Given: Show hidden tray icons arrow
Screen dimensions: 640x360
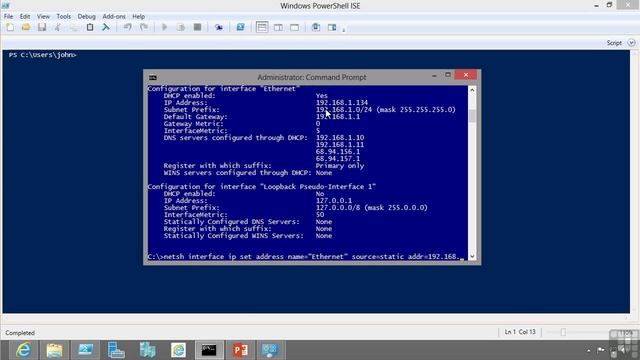Looking at the screenshot, I should click(588, 350).
